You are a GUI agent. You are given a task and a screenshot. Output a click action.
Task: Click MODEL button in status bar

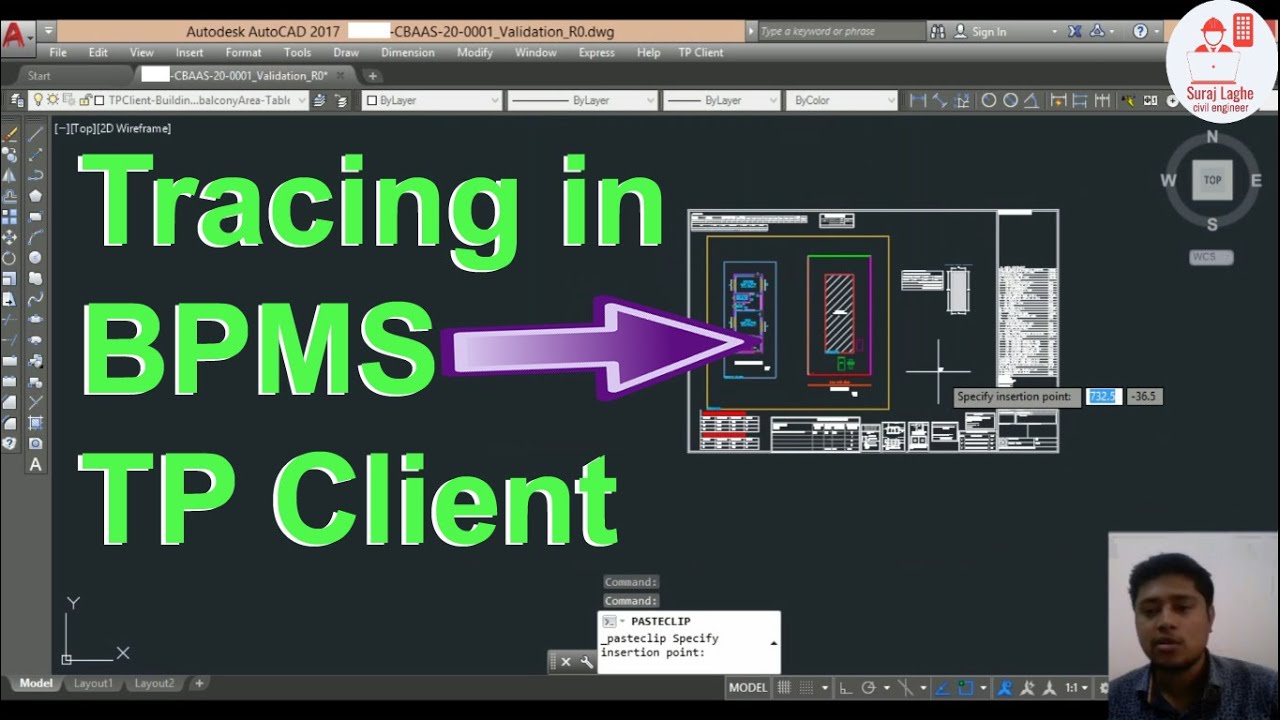point(748,688)
